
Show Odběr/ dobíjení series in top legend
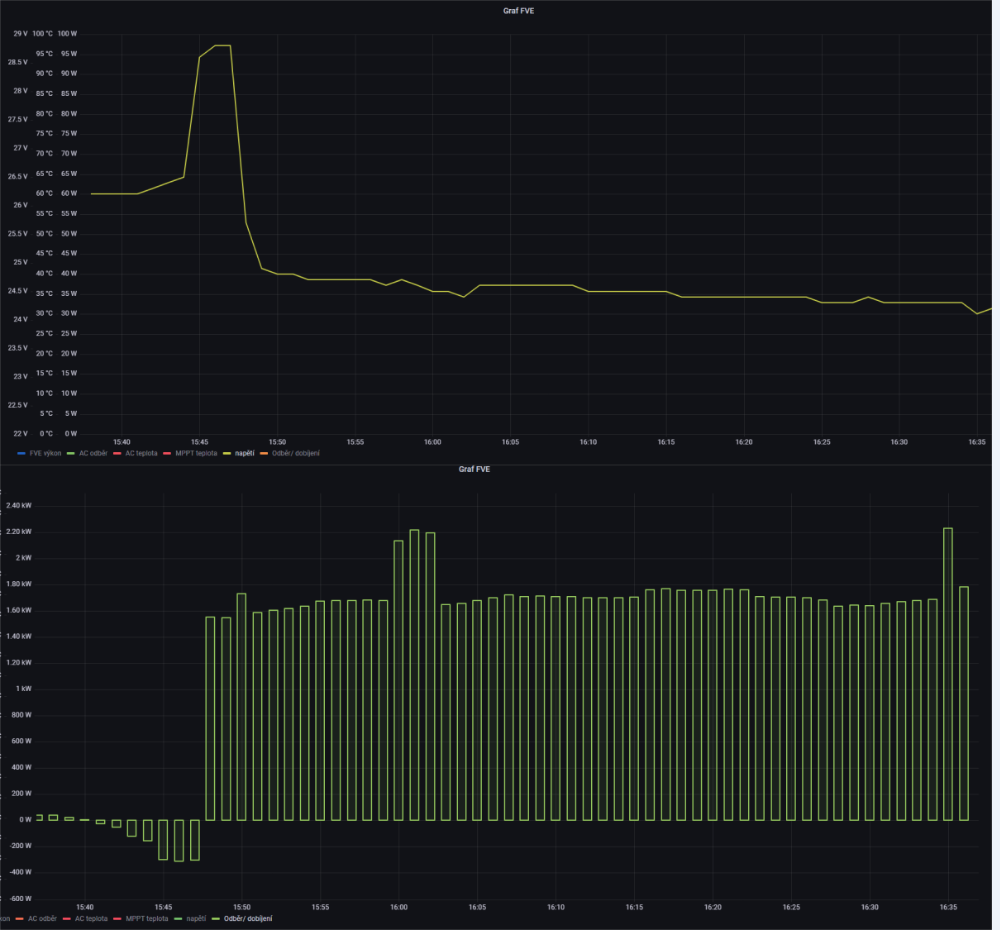[296, 453]
